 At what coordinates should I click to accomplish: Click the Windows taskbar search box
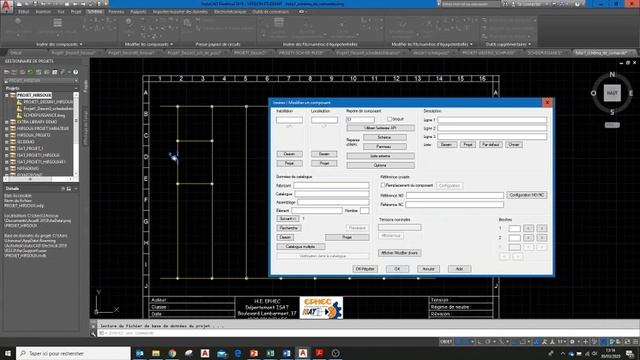coord(73,353)
